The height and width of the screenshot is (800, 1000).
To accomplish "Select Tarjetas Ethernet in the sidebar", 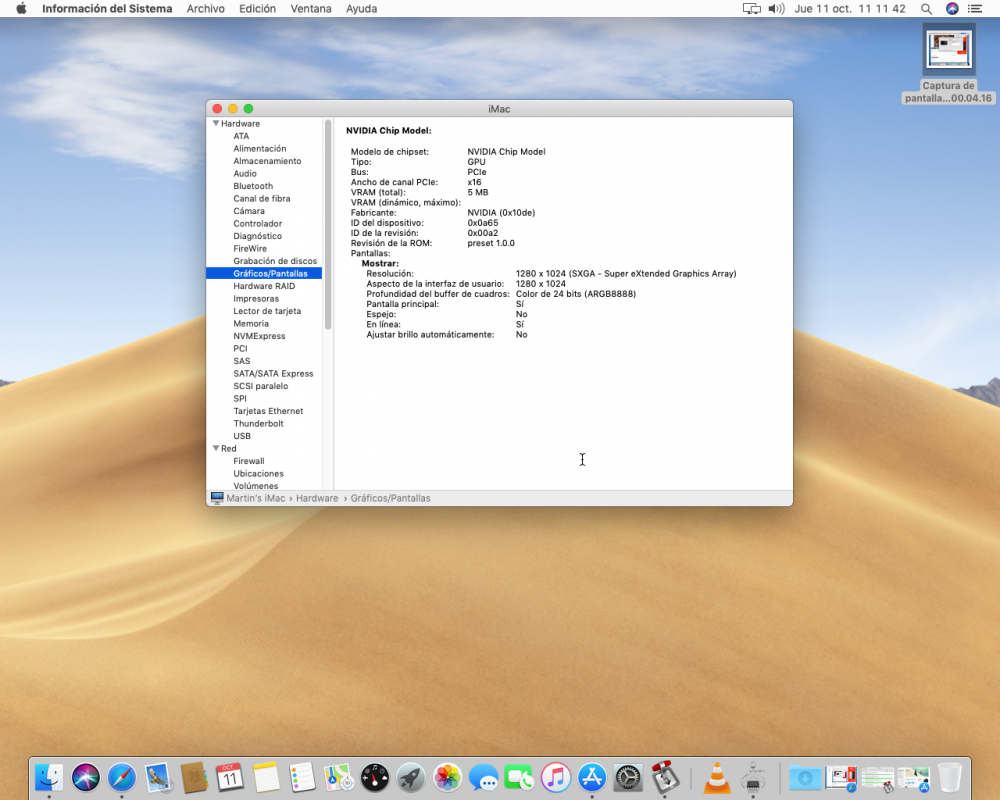I will (268, 411).
